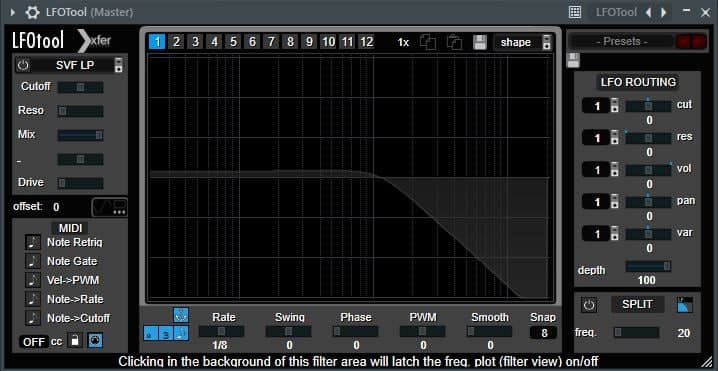Click the paste graph icon

pyautogui.click(x=454, y=43)
